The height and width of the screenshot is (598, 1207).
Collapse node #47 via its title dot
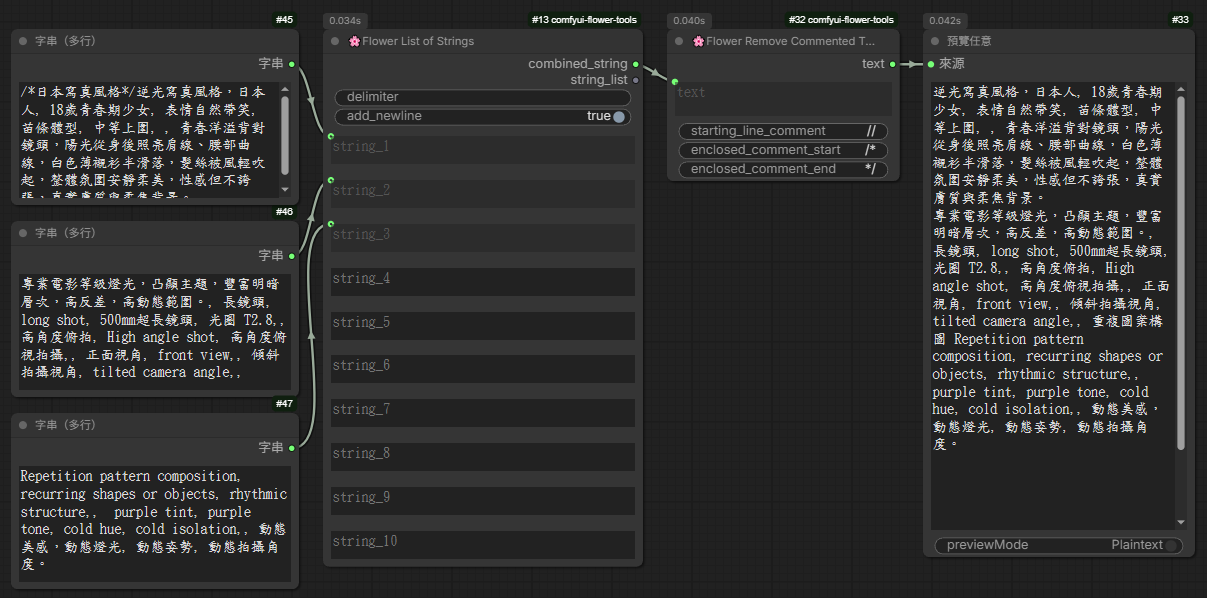24,425
